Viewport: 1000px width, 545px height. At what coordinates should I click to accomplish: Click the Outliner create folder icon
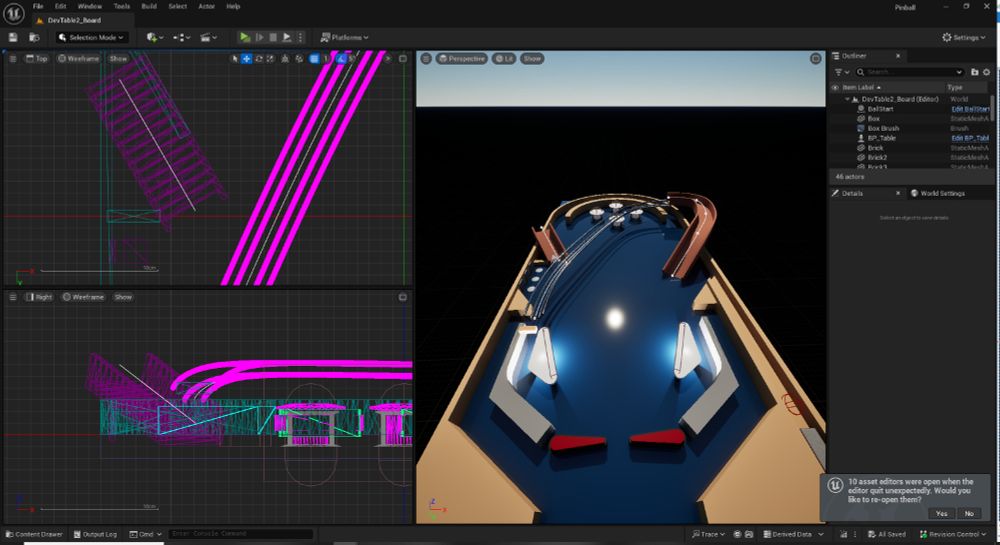(974, 72)
